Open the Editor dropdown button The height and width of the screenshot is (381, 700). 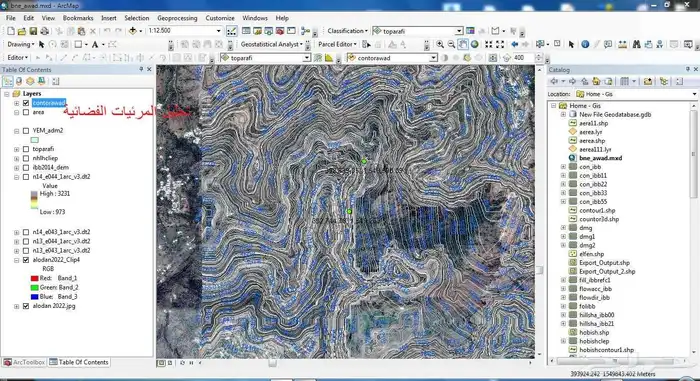coord(18,58)
